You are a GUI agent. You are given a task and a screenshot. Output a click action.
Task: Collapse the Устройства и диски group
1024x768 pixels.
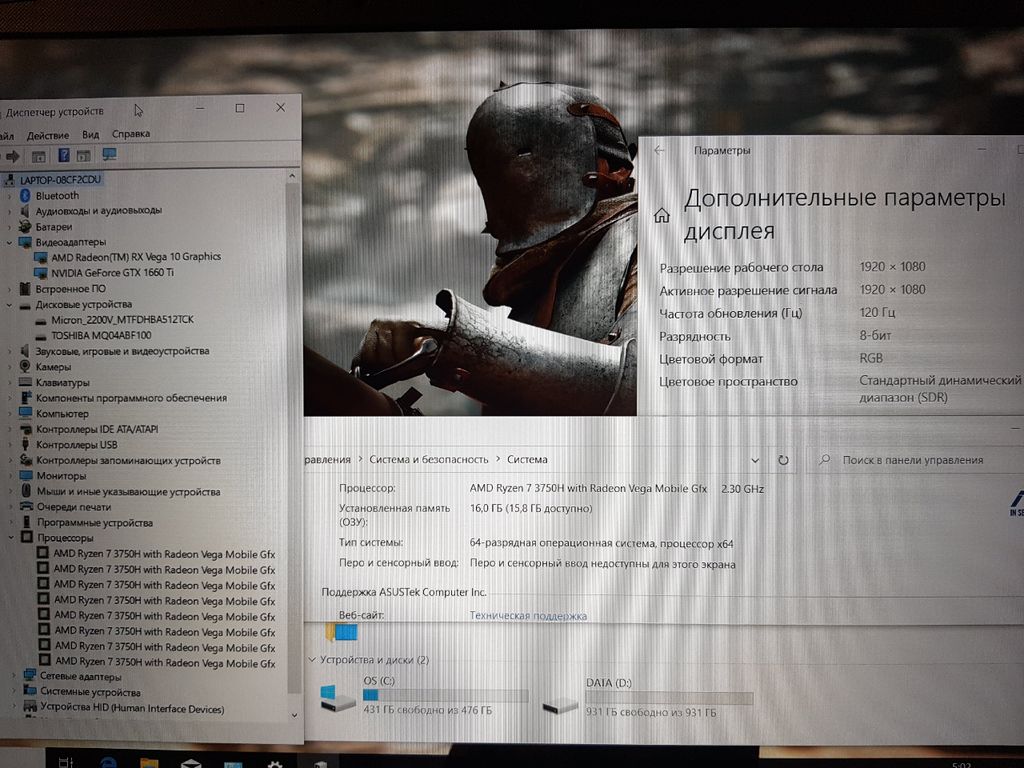coord(313,660)
